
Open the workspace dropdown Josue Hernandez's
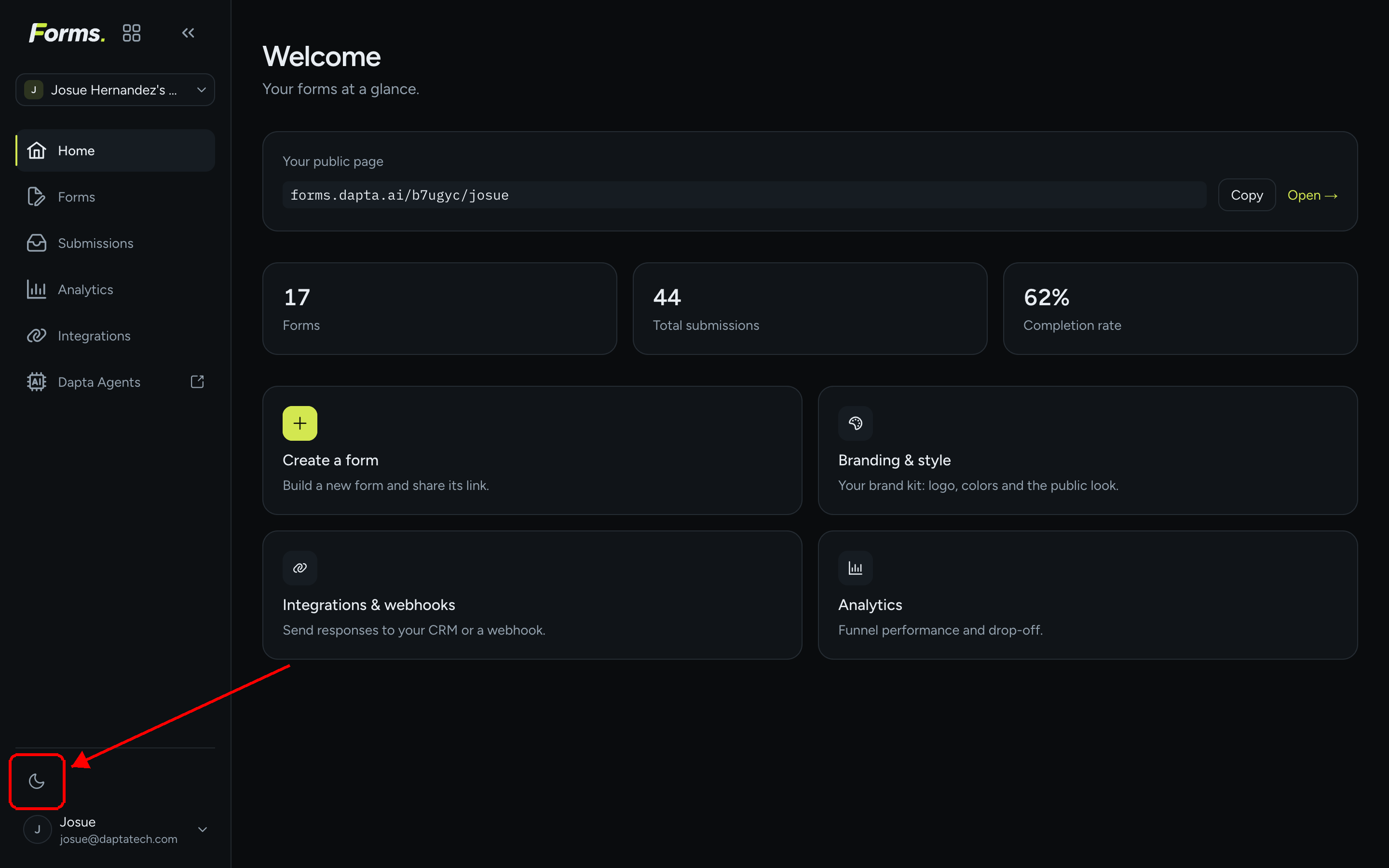coord(115,90)
